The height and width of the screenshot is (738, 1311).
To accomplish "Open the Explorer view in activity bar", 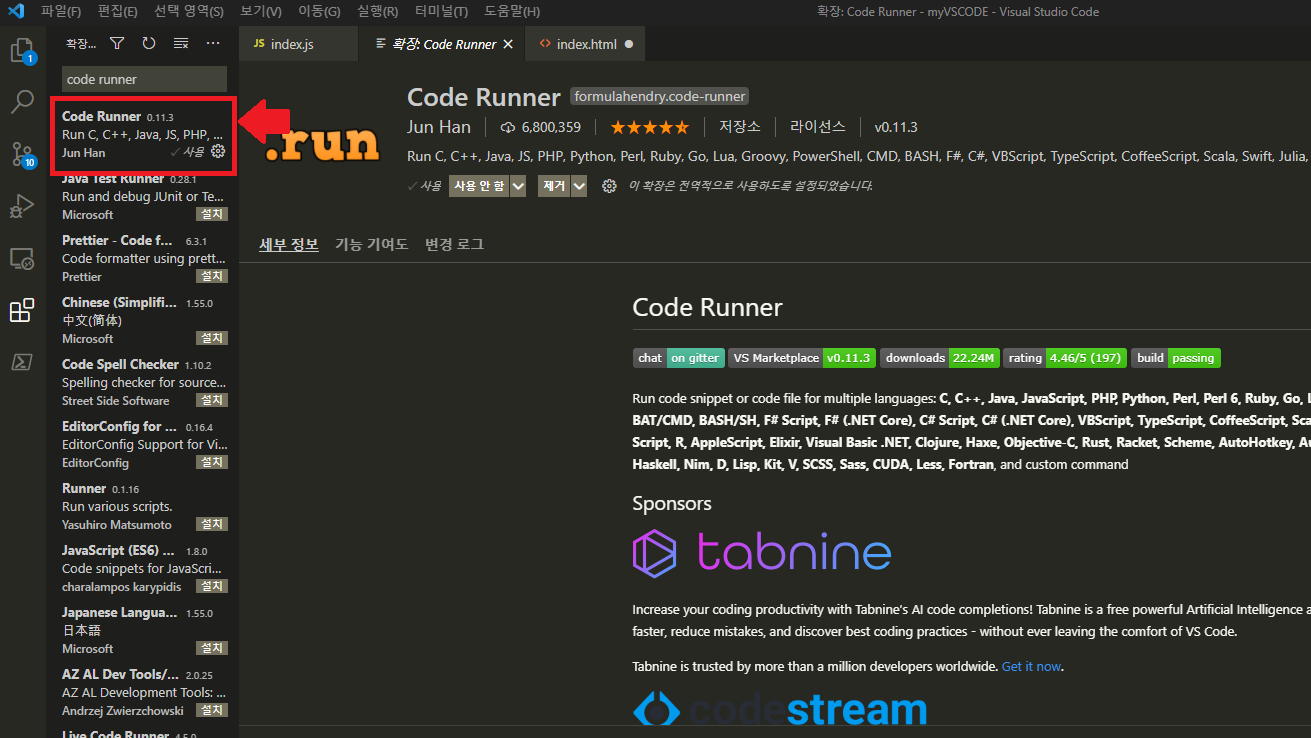I will click(22, 51).
